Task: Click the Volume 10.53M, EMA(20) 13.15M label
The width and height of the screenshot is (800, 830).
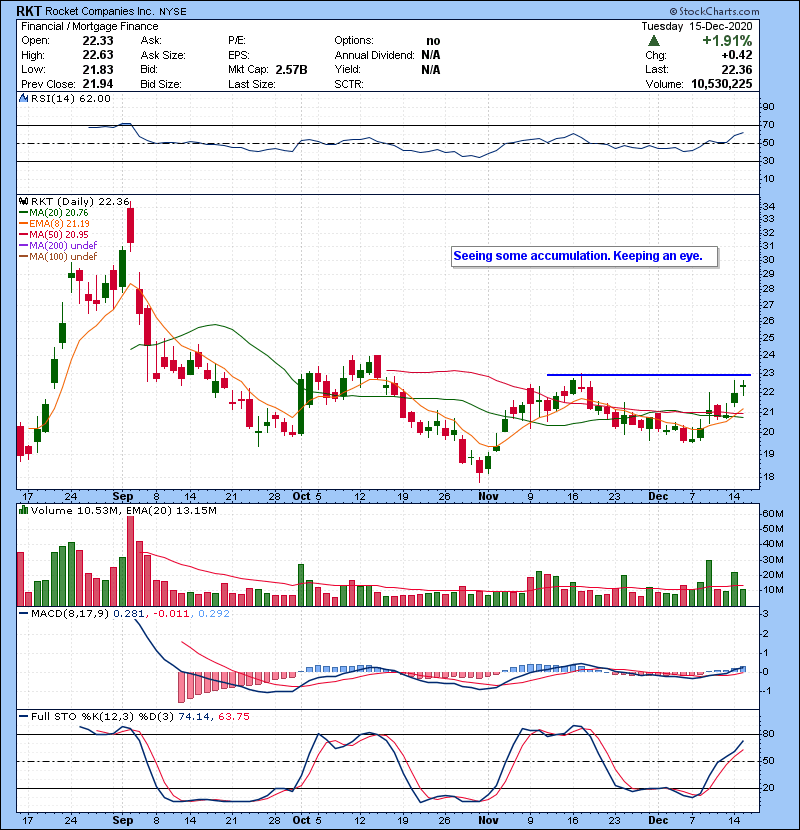Action: [124, 511]
